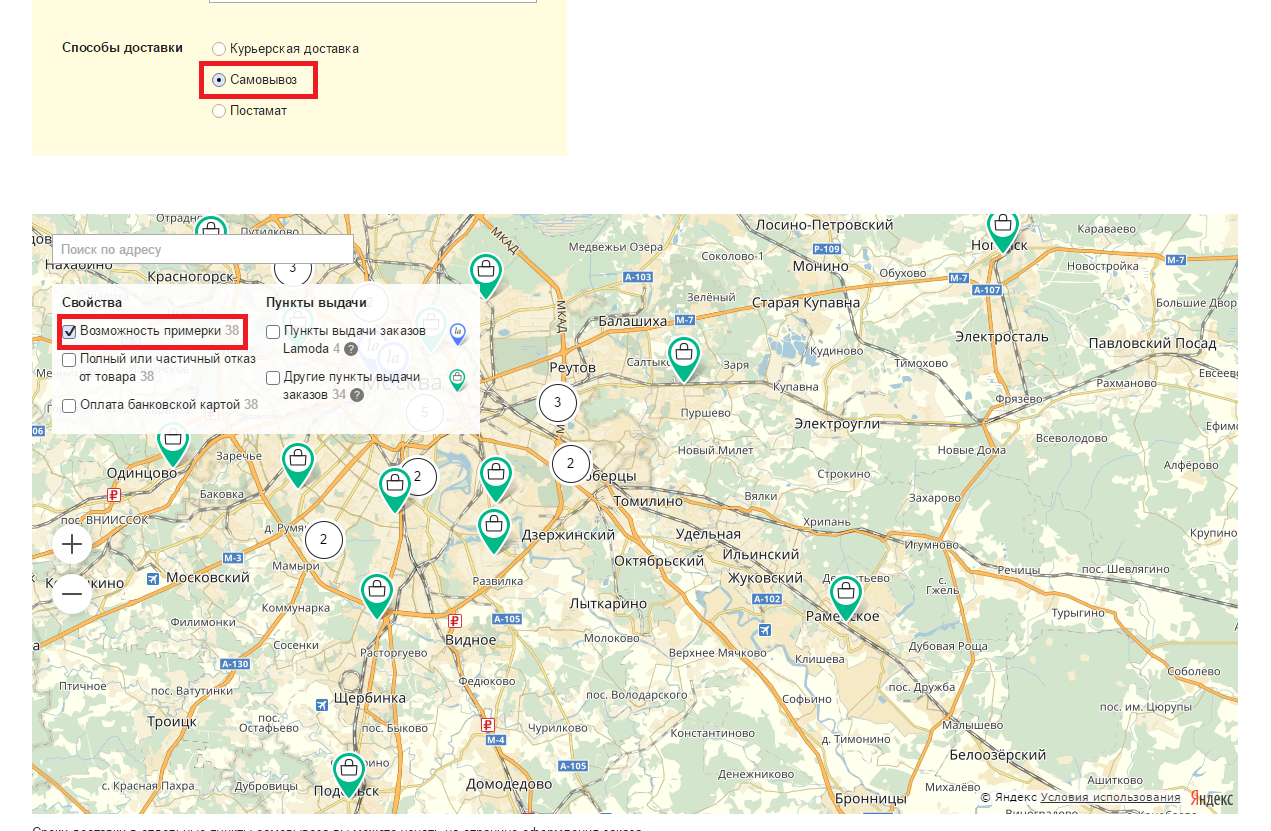Open the cluster of 2 near Люберцы
Screen dimensions: 1271x831
click(x=571, y=463)
